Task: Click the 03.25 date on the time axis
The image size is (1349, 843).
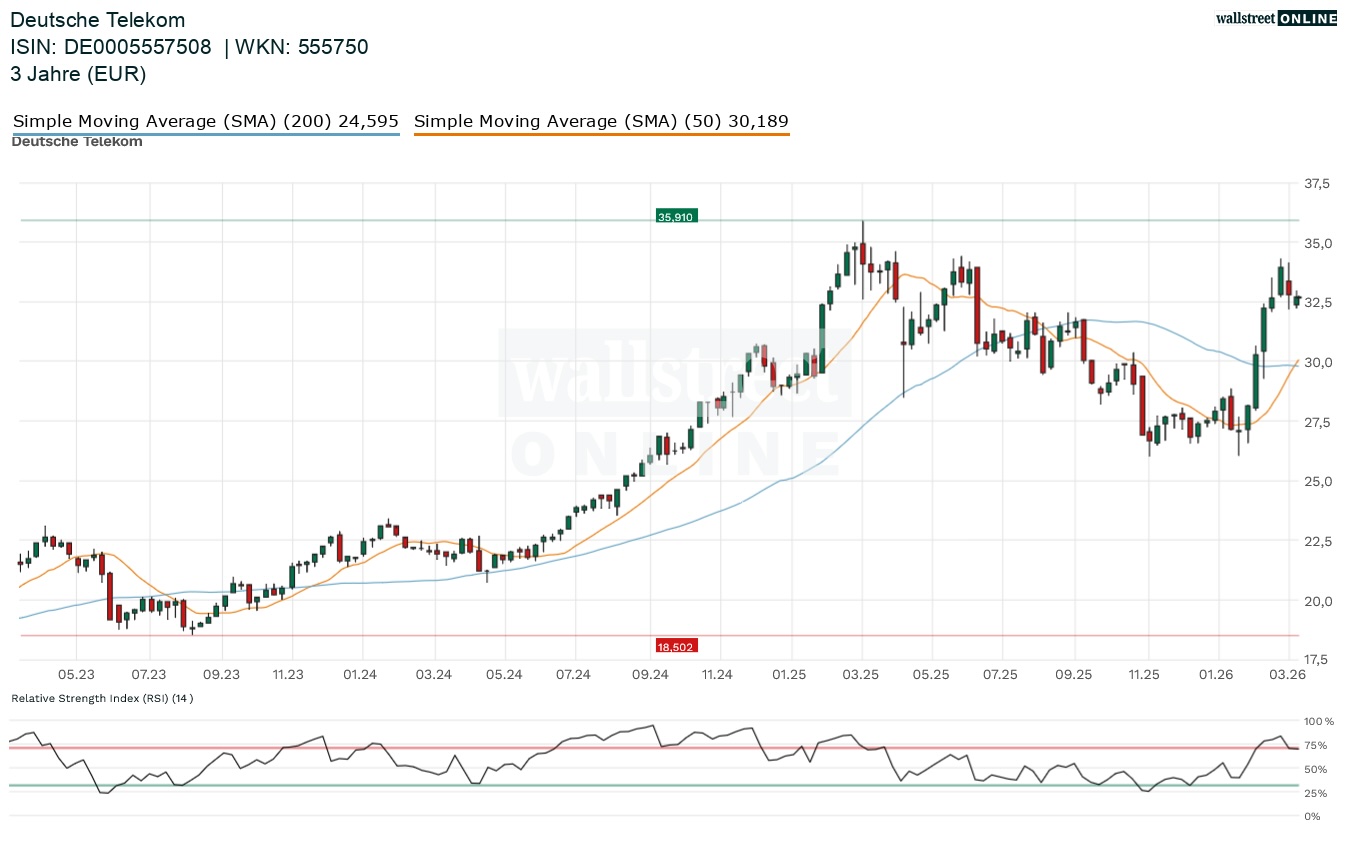Action: (x=861, y=675)
